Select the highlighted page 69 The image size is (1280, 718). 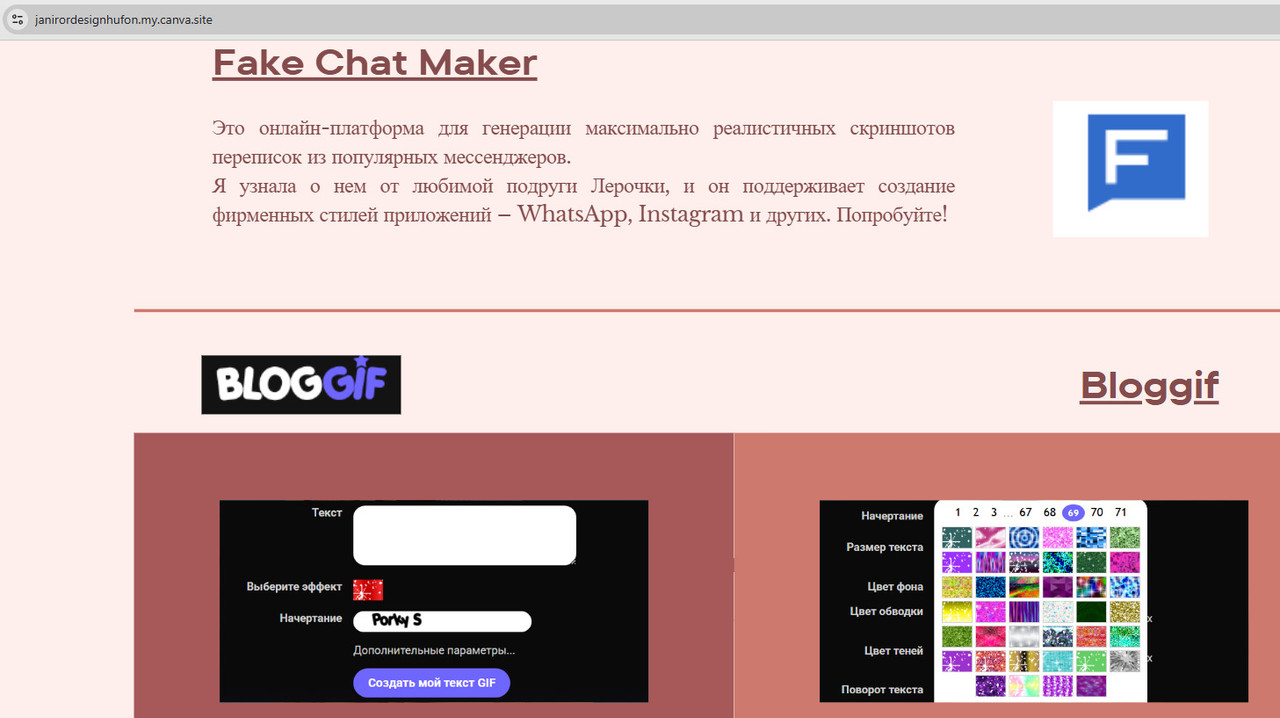1073,512
